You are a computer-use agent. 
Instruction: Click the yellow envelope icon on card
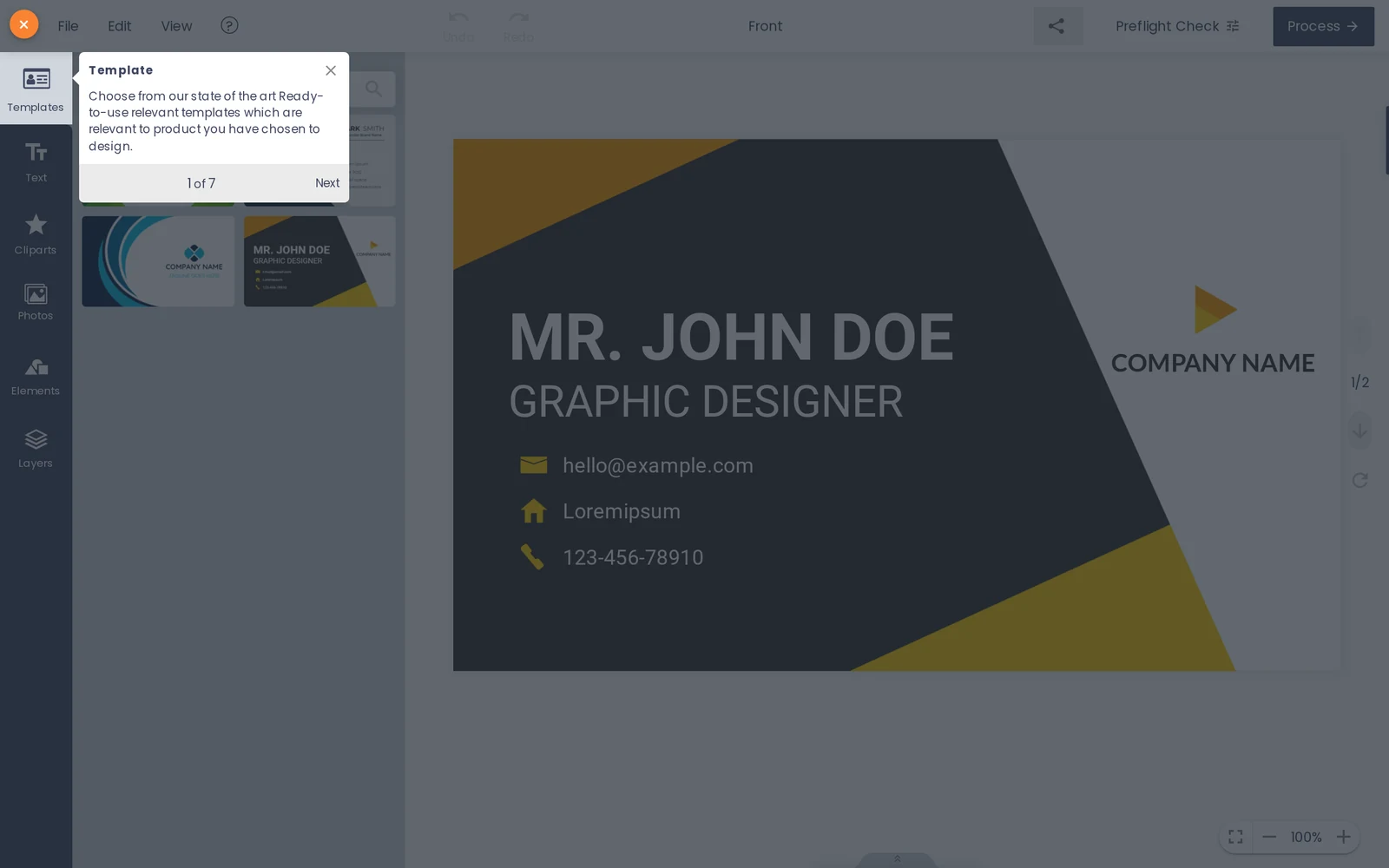click(x=533, y=465)
